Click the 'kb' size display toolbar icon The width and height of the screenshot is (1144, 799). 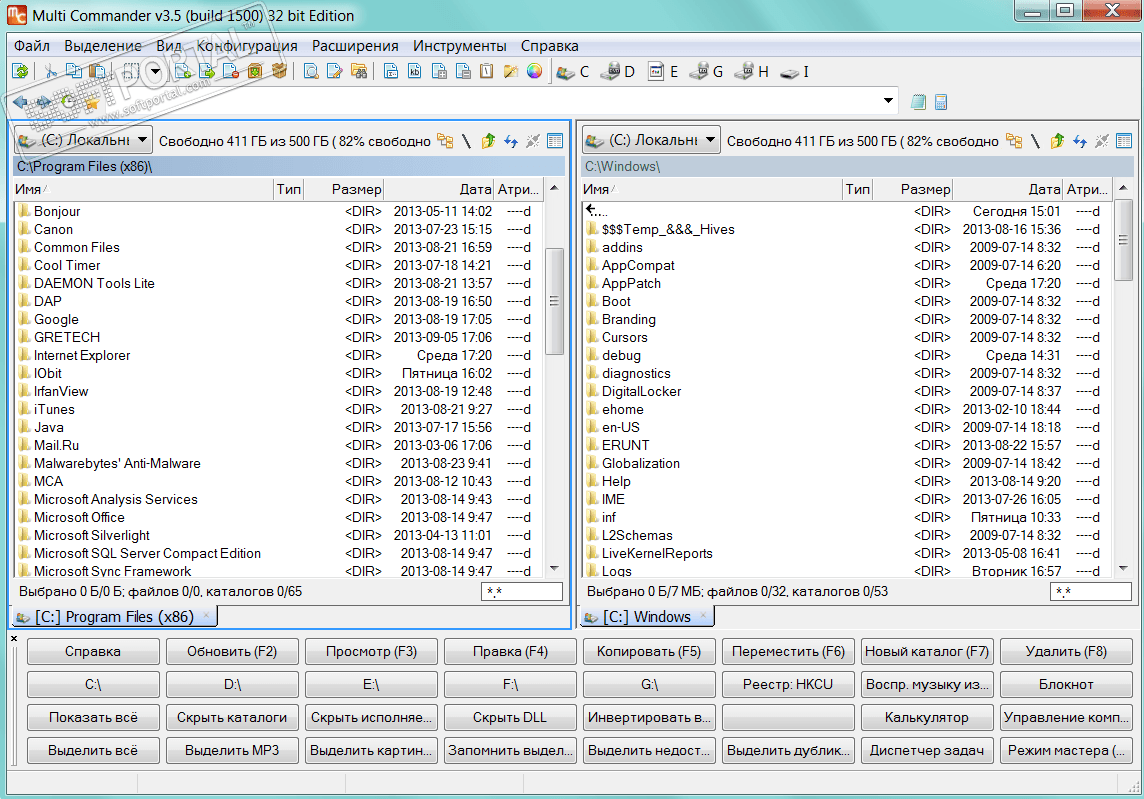point(414,72)
